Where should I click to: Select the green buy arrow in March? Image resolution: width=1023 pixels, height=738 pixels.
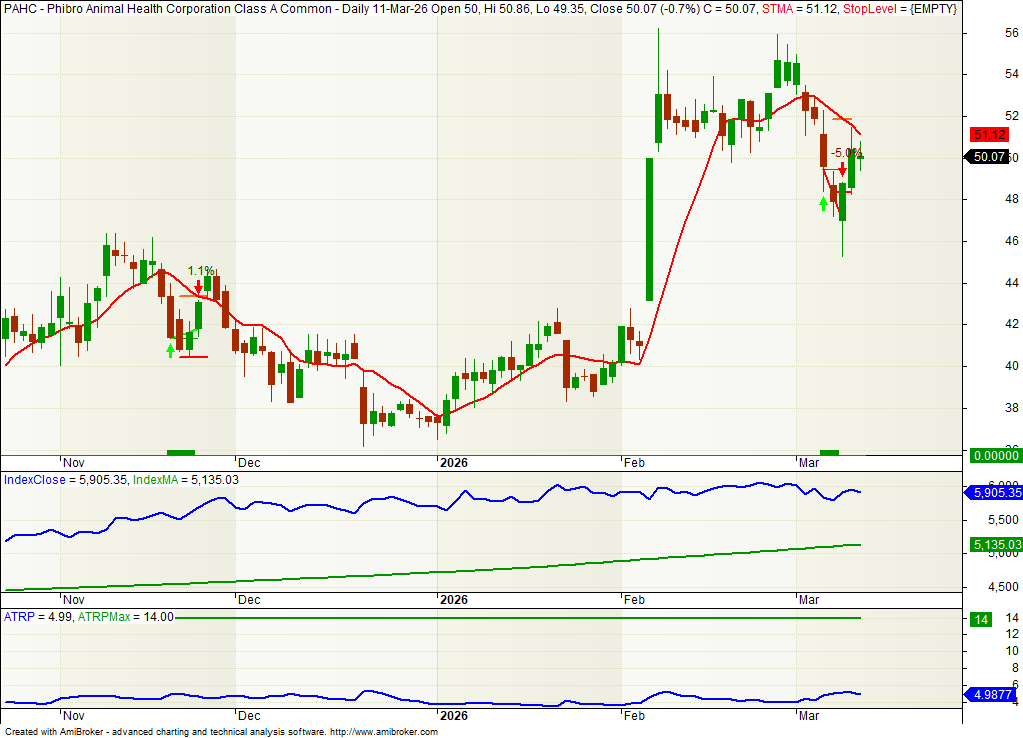pos(823,204)
